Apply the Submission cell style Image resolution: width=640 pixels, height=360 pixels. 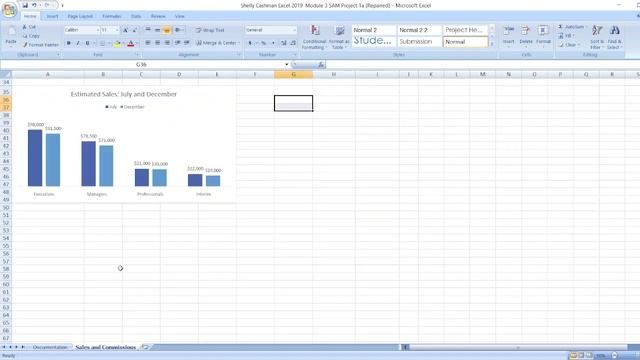pyautogui.click(x=419, y=42)
